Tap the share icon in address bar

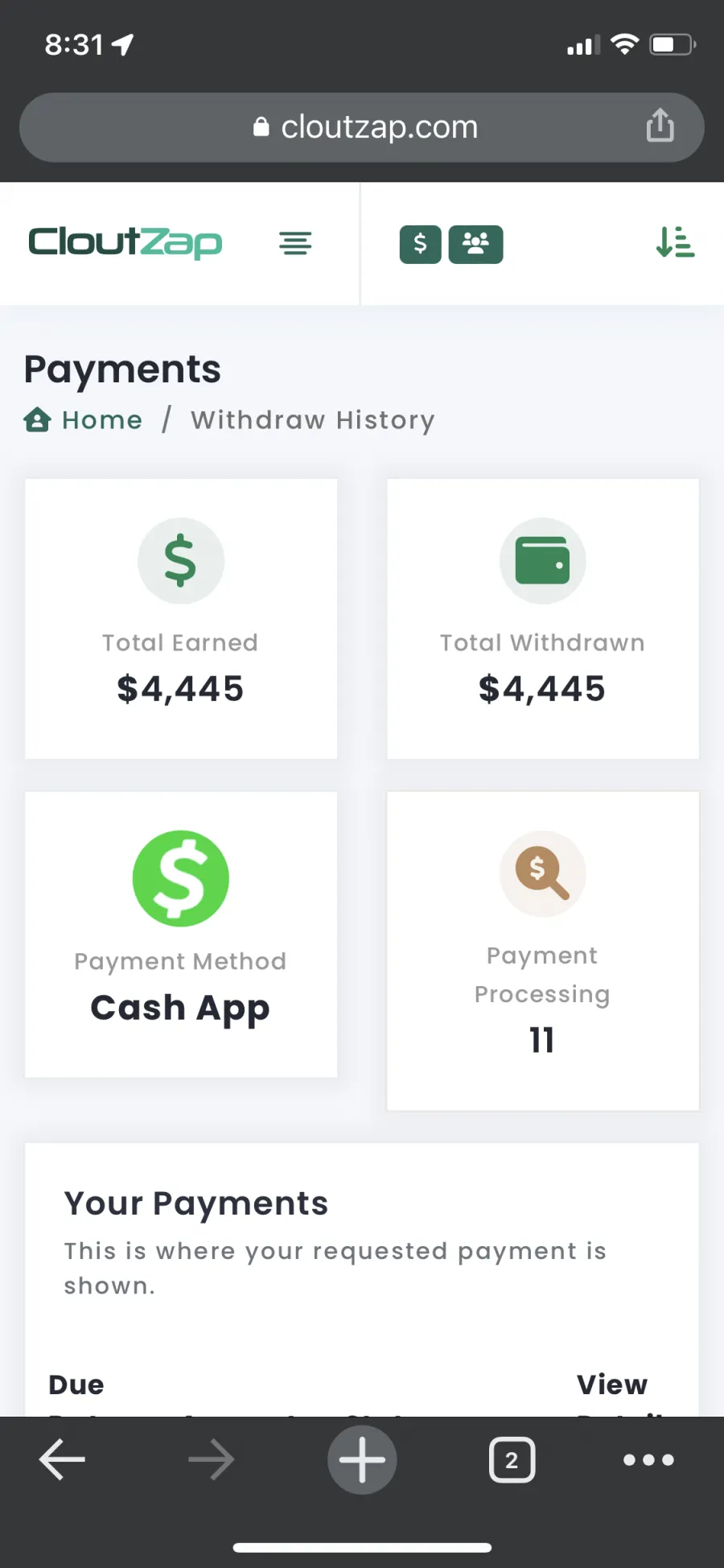click(x=660, y=126)
